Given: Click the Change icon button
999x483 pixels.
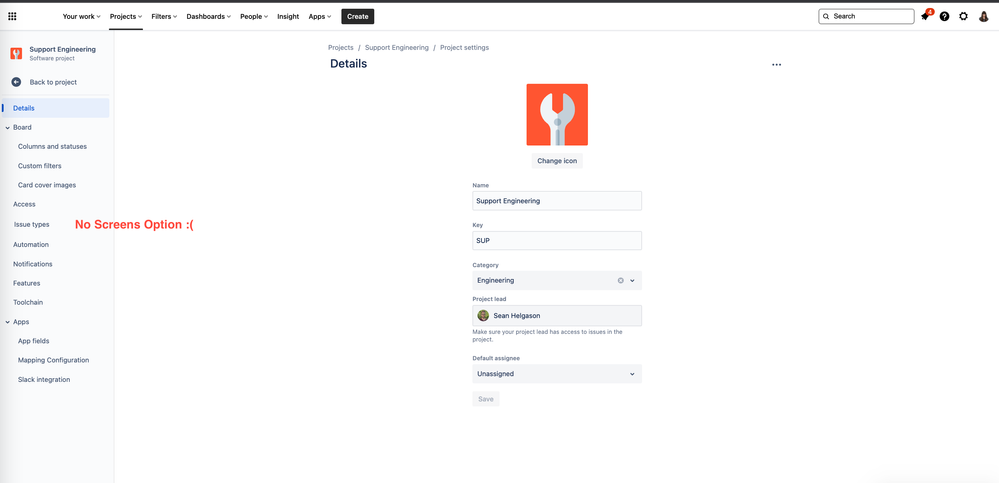Looking at the screenshot, I should click(557, 161).
